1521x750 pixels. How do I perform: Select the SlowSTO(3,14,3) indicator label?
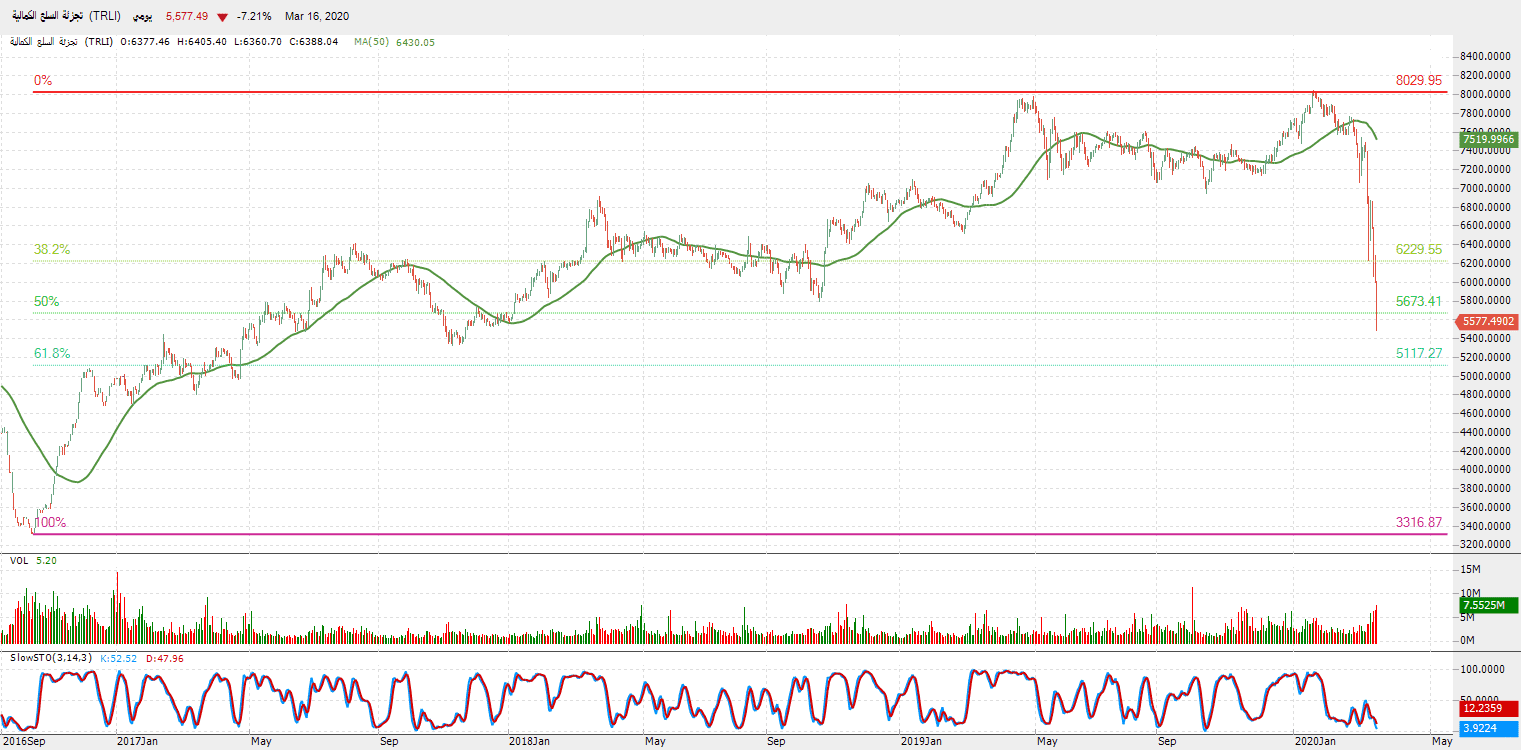[x=52, y=657]
